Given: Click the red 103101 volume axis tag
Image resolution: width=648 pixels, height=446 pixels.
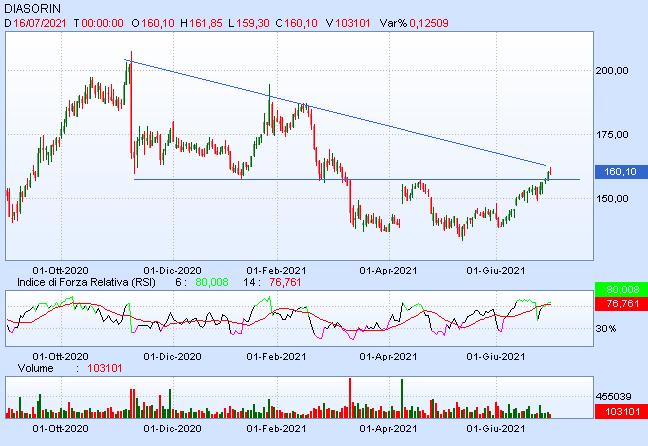Looking at the screenshot, I should [x=621, y=412].
